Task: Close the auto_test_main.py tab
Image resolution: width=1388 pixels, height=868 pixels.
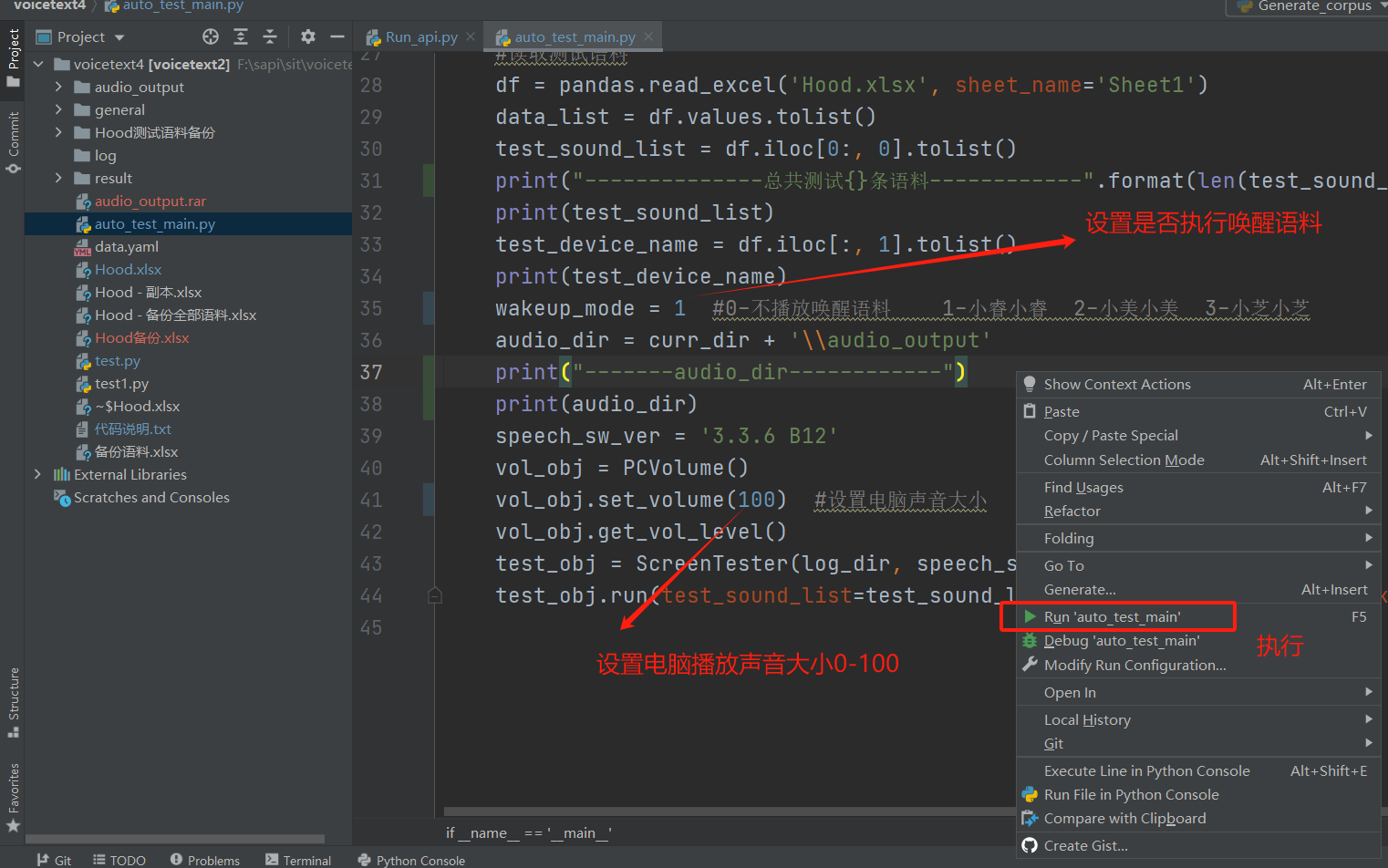Action: tap(648, 36)
